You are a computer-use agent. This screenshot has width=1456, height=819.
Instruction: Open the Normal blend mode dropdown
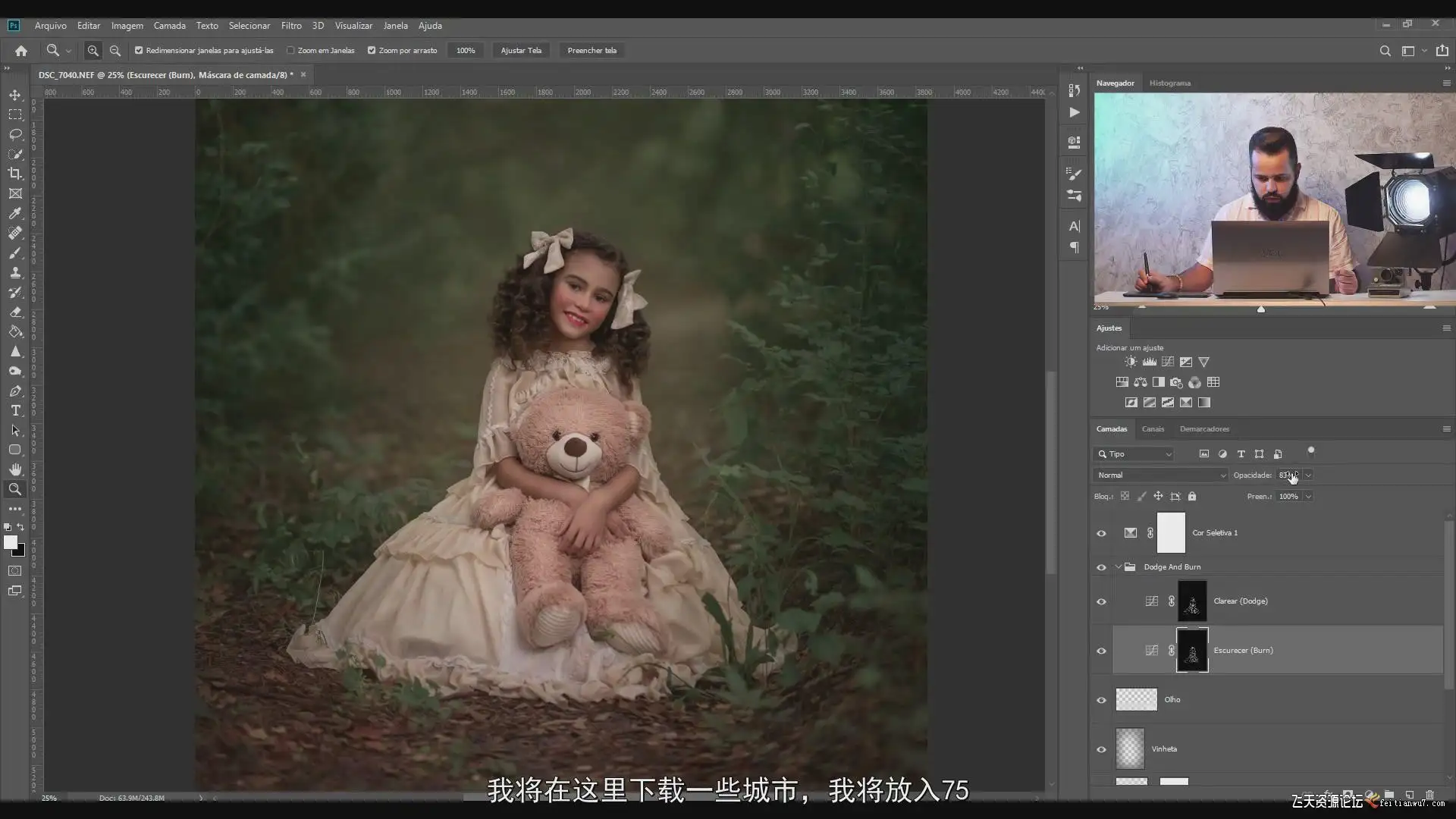1160,475
